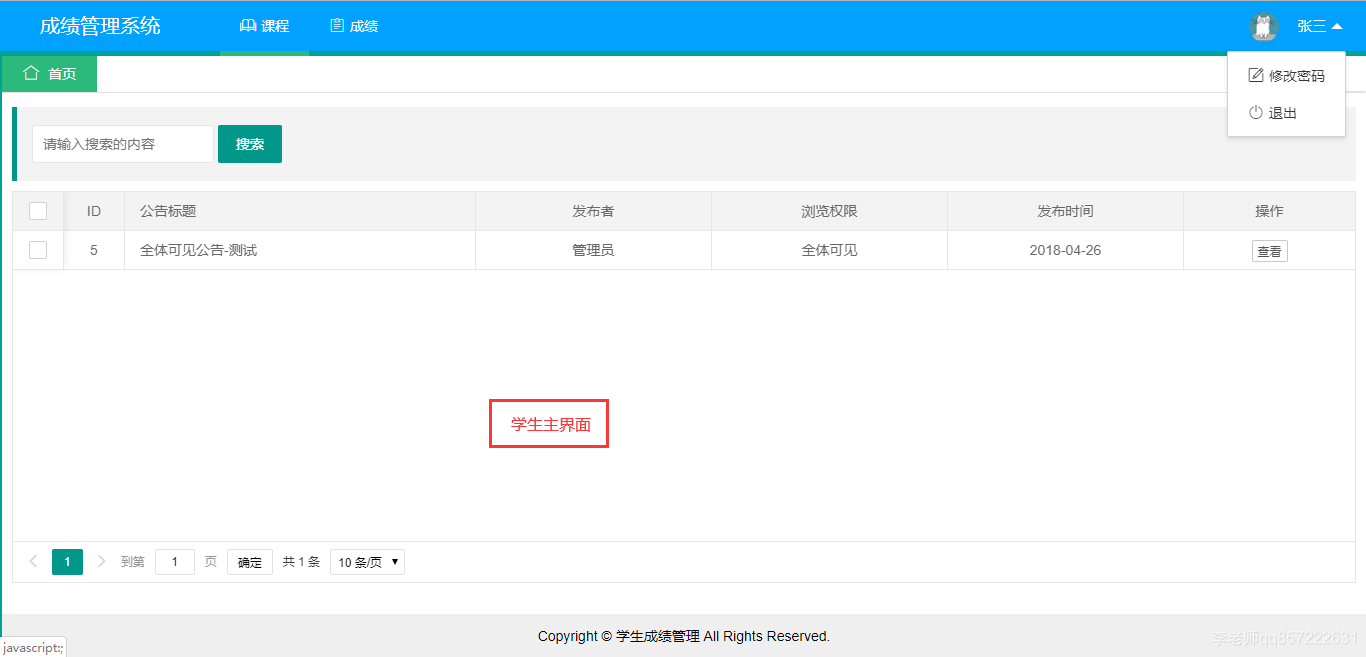Open the 10 条/页 page size dropdown
This screenshot has width=1366, height=657.
367,561
